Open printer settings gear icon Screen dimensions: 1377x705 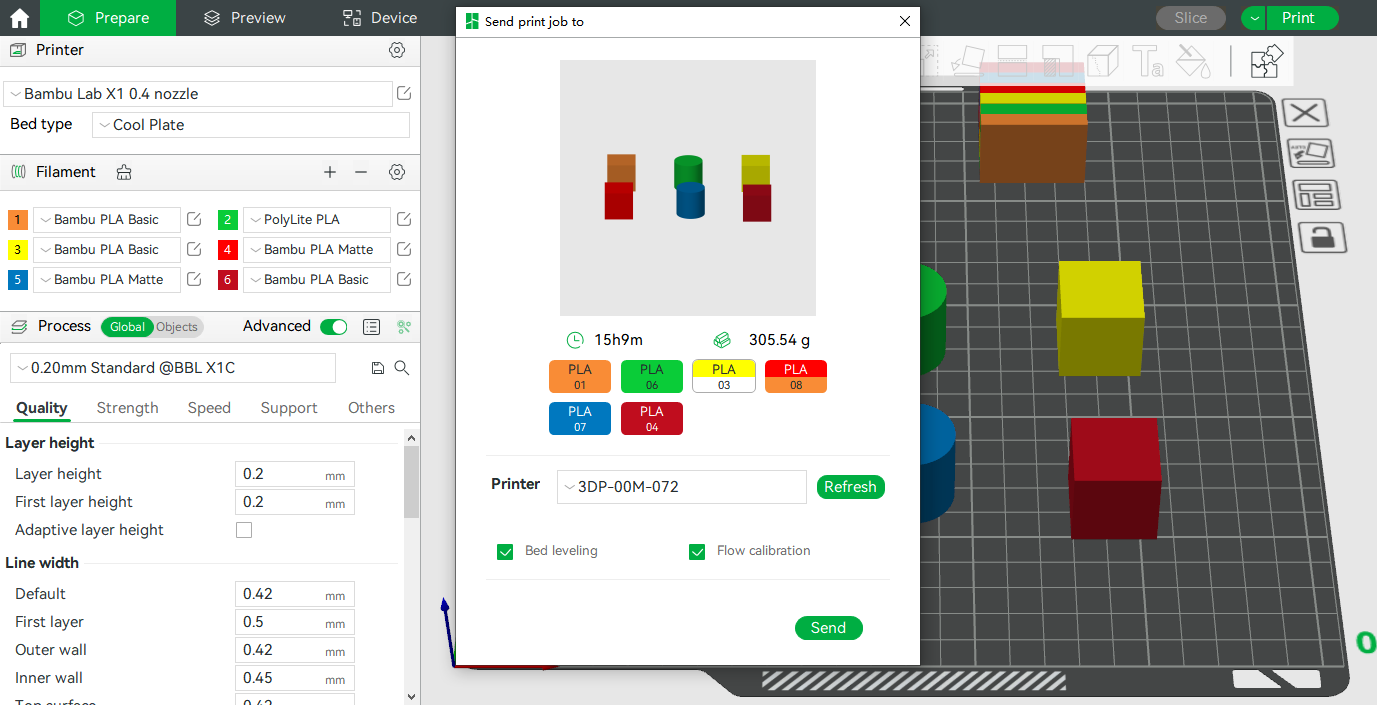pos(397,50)
